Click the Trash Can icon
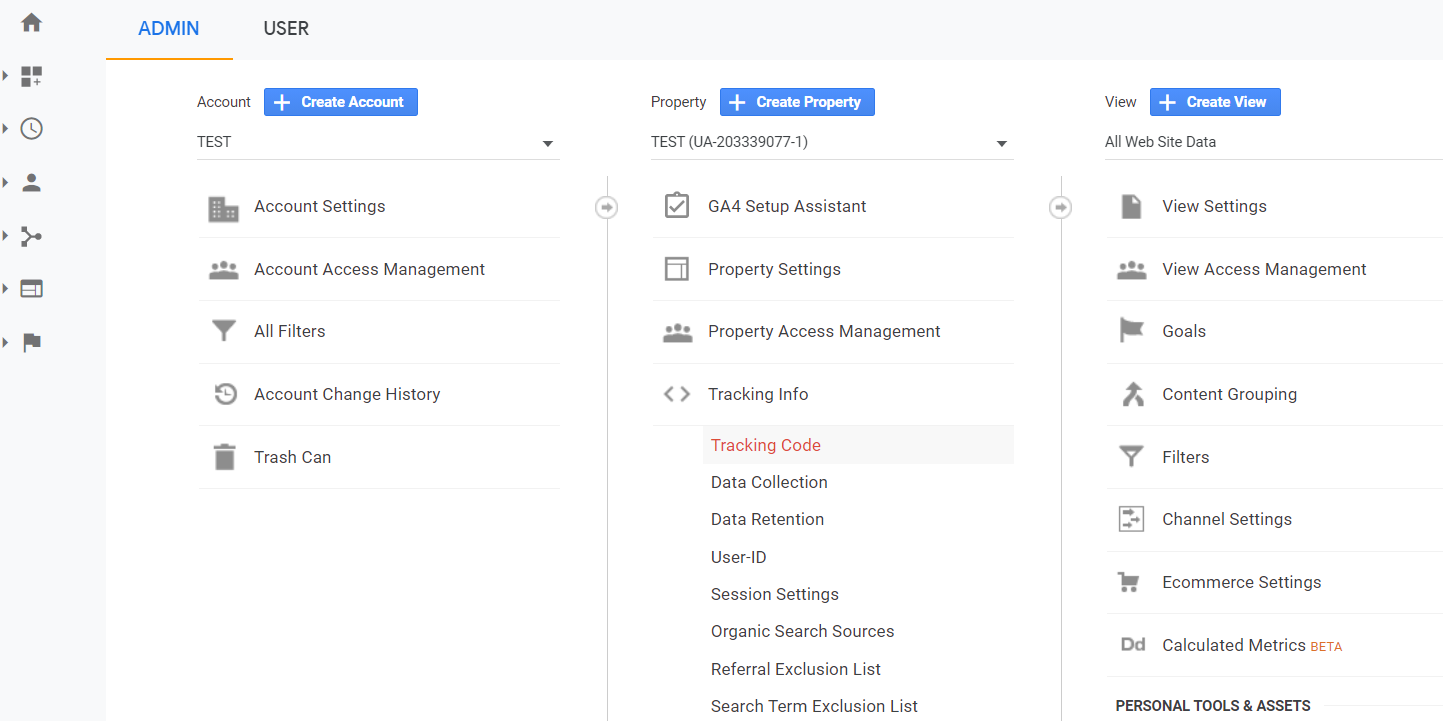This screenshot has width=1443, height=721. 224,457
